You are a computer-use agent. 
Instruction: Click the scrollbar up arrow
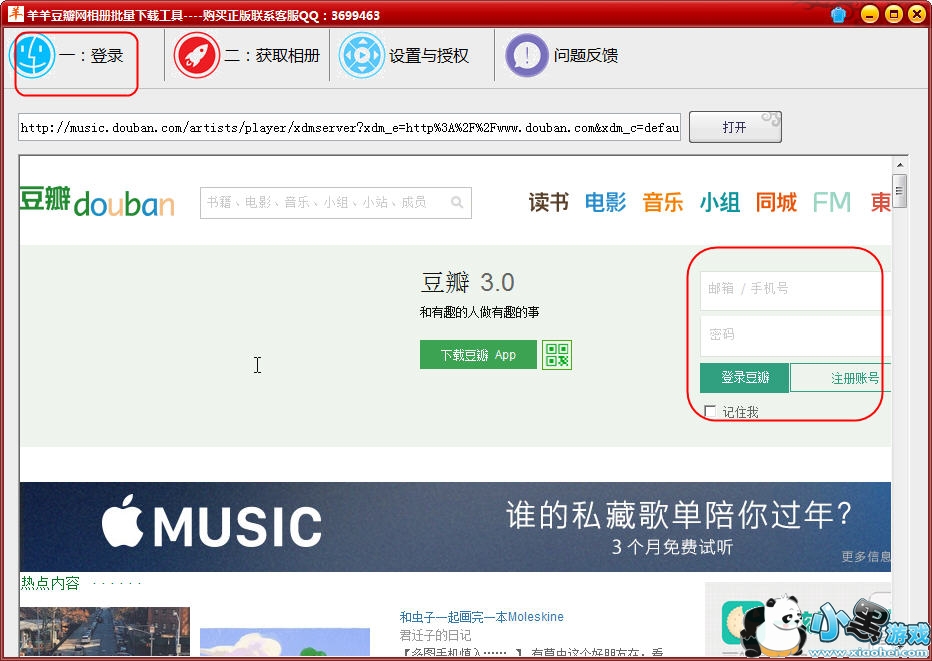click(x=900, y=165)
